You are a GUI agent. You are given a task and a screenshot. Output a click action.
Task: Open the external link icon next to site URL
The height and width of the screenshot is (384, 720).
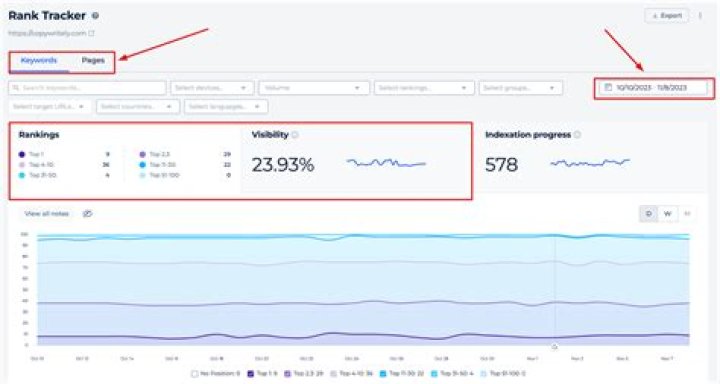point(91,33)
